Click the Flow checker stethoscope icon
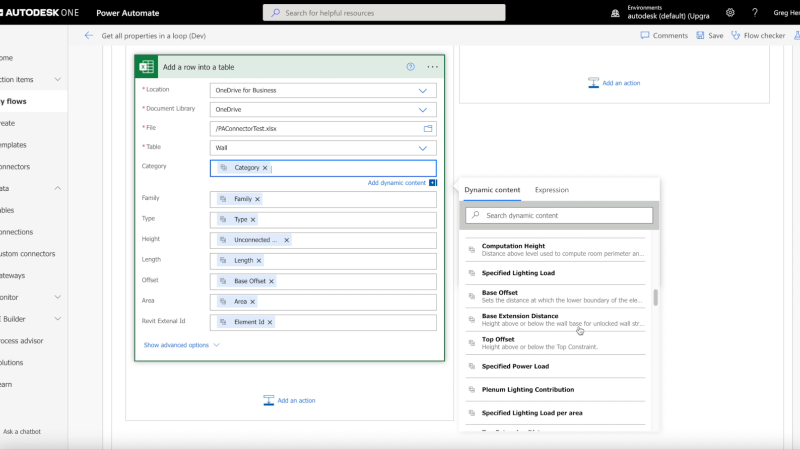Screen dimensions: 800x450 (x=735, y=35)
